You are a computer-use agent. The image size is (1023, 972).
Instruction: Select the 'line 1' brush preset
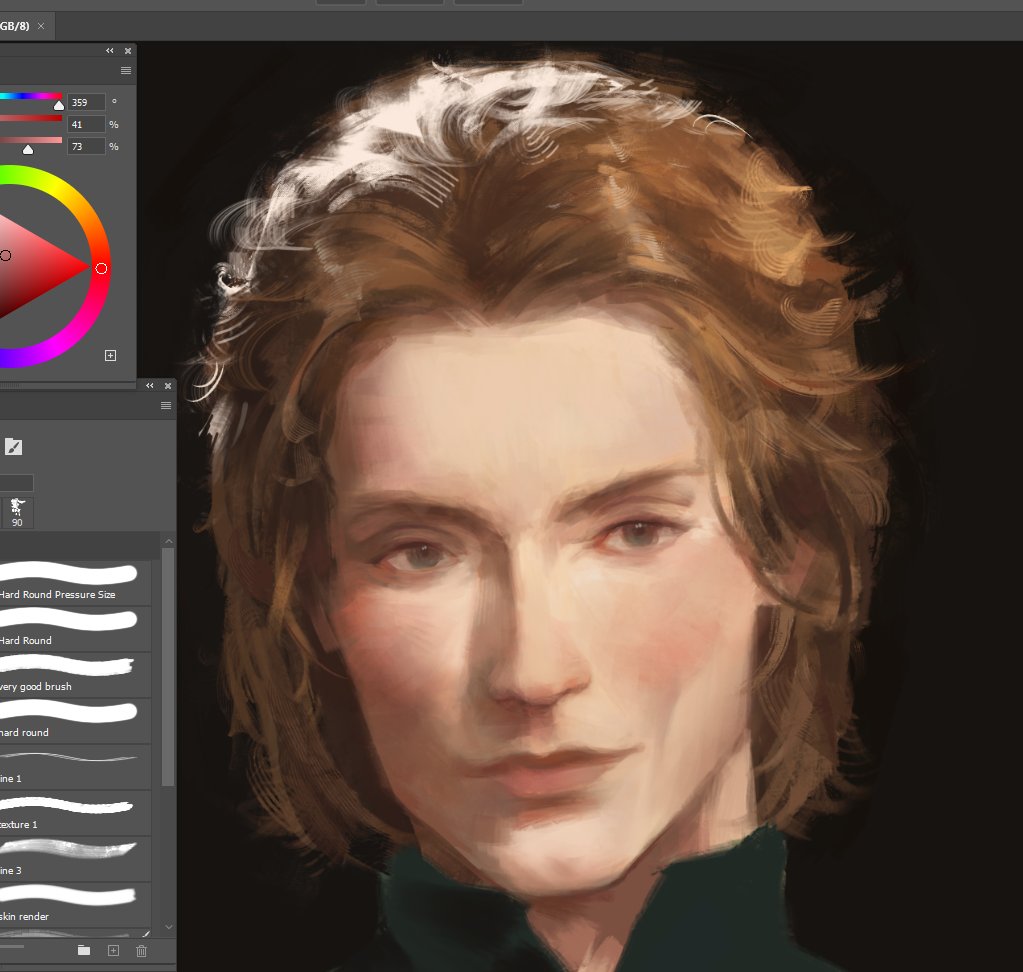(75, 767)
